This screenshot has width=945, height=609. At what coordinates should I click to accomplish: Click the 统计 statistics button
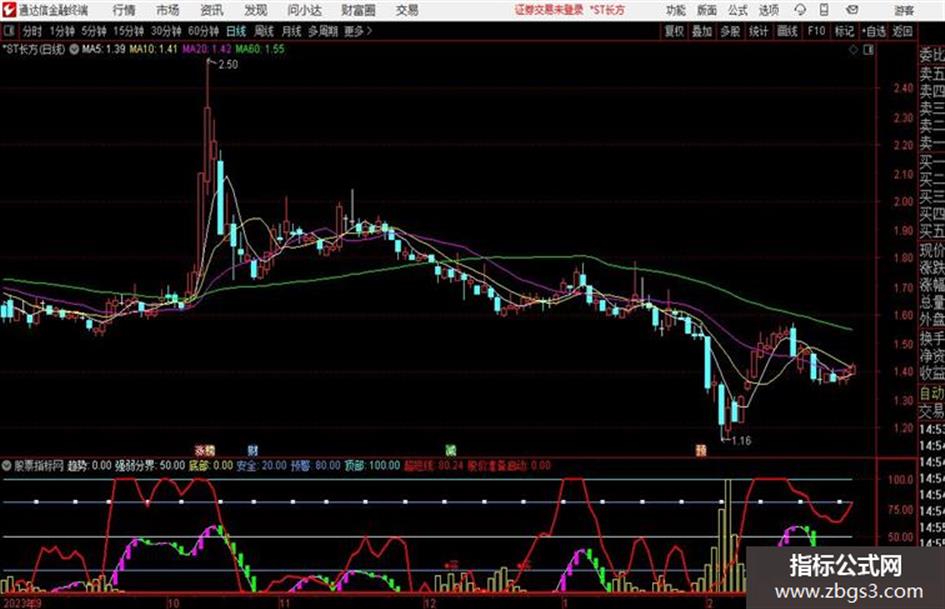(758, 31)
